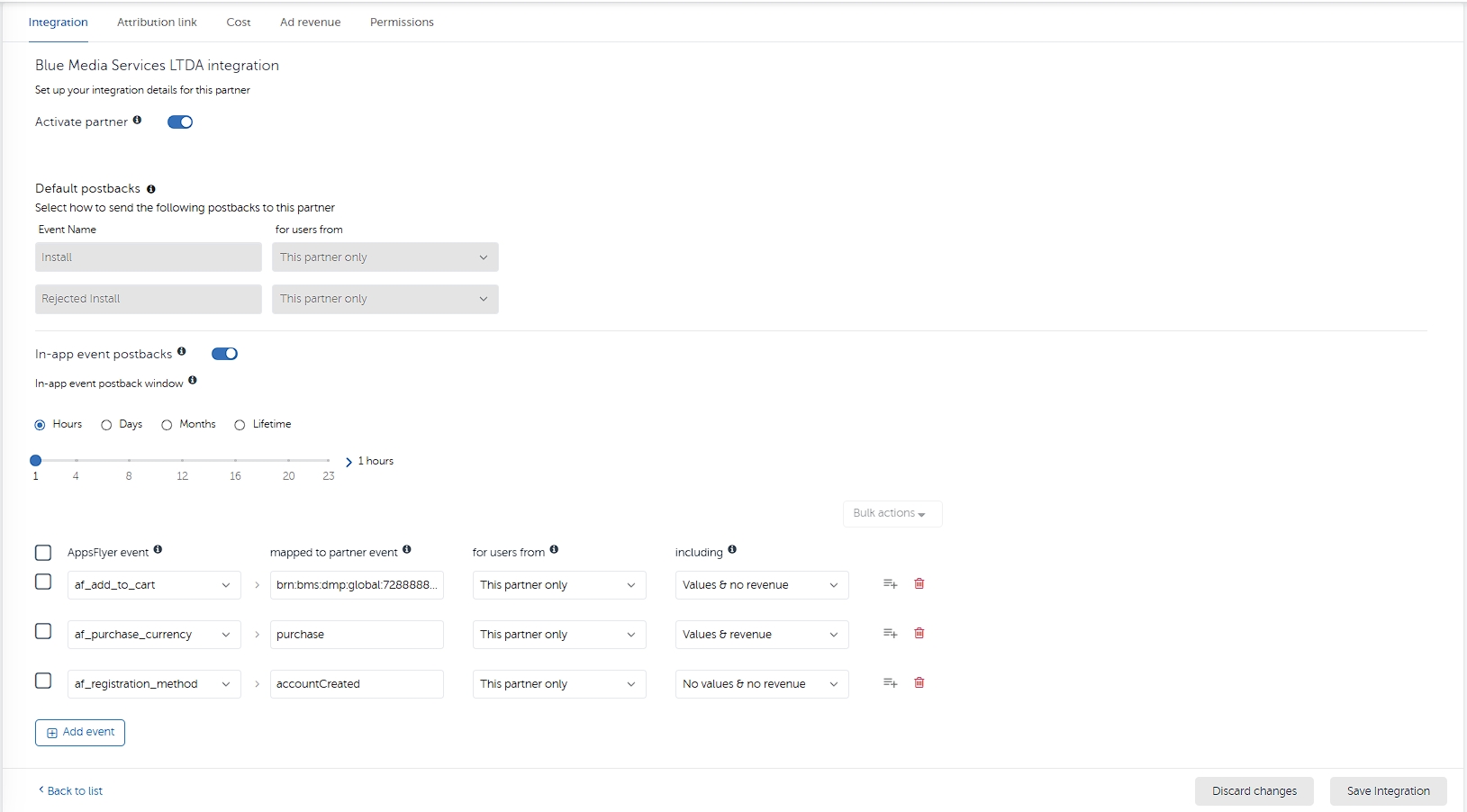Click delete icon for af_purchase_currency row
The height and width of the screenshot is (812, 1467).
coord(919,634)
